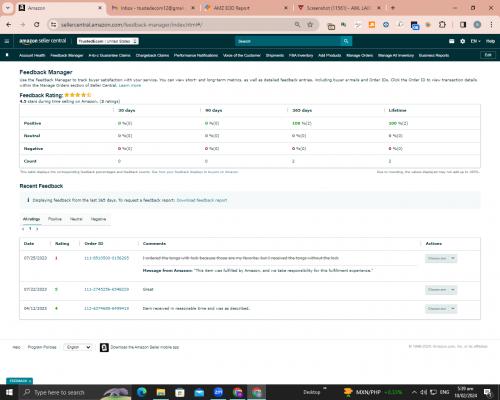Viewport: 500px width, 400px height.
Task: Open the Zoom app in the taskbar
Action: point(218,392)
